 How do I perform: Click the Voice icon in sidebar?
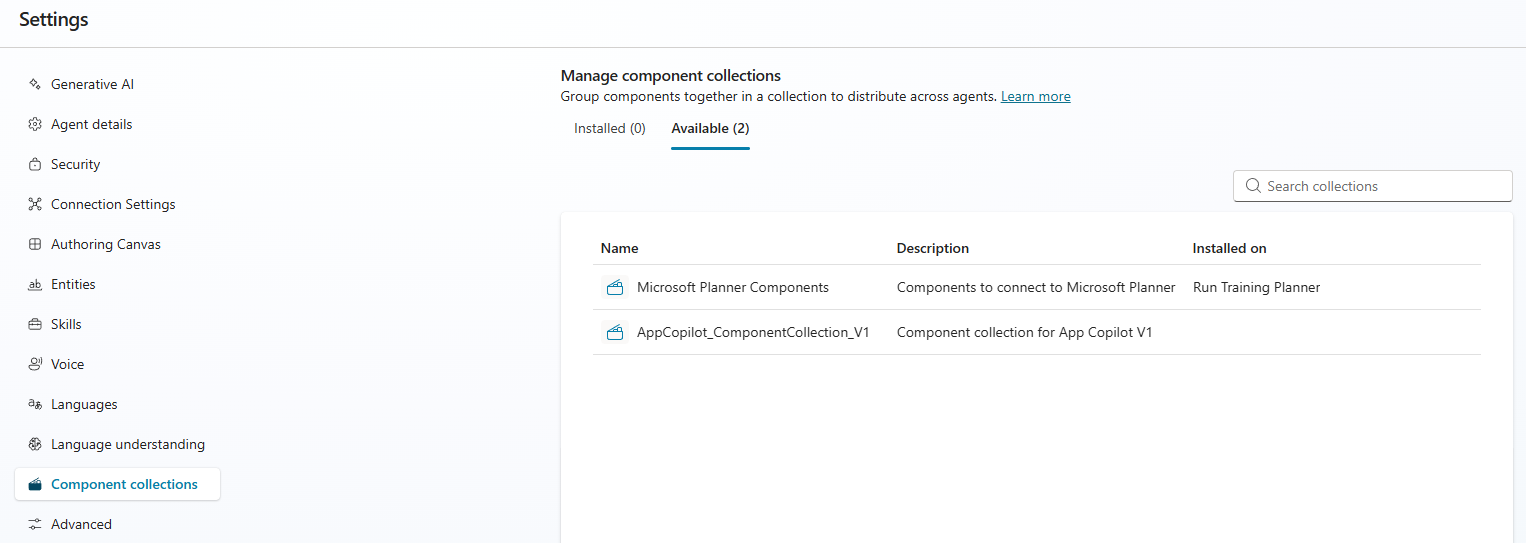click(35, 365)
